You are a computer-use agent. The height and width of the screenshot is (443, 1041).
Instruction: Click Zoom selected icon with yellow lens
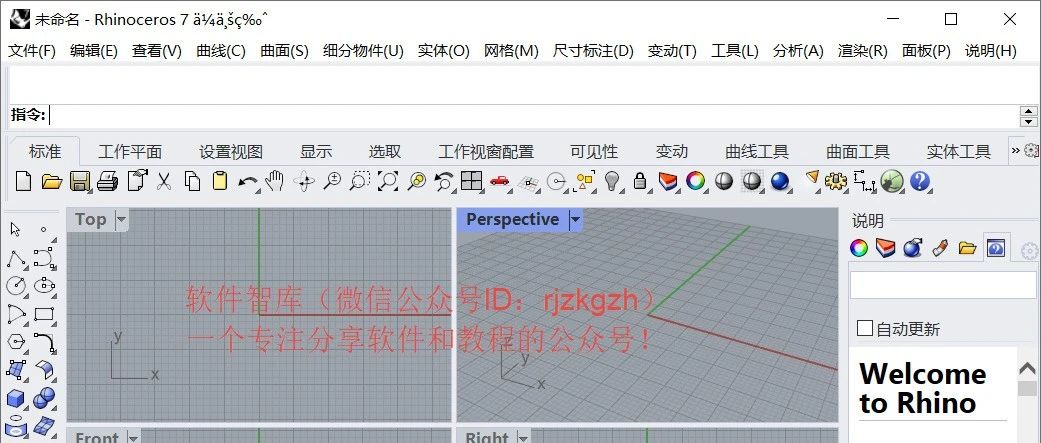click(416, 181)
